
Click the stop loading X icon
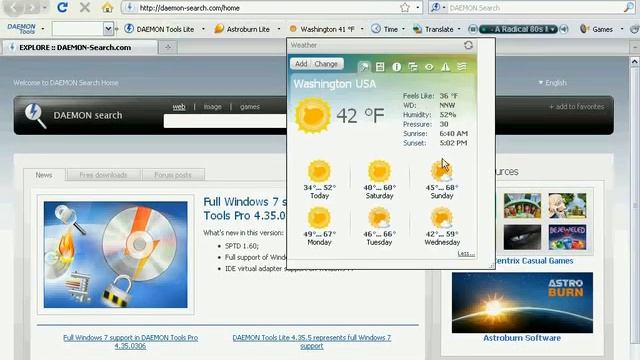pyautogui.click(x=85, y=7)
